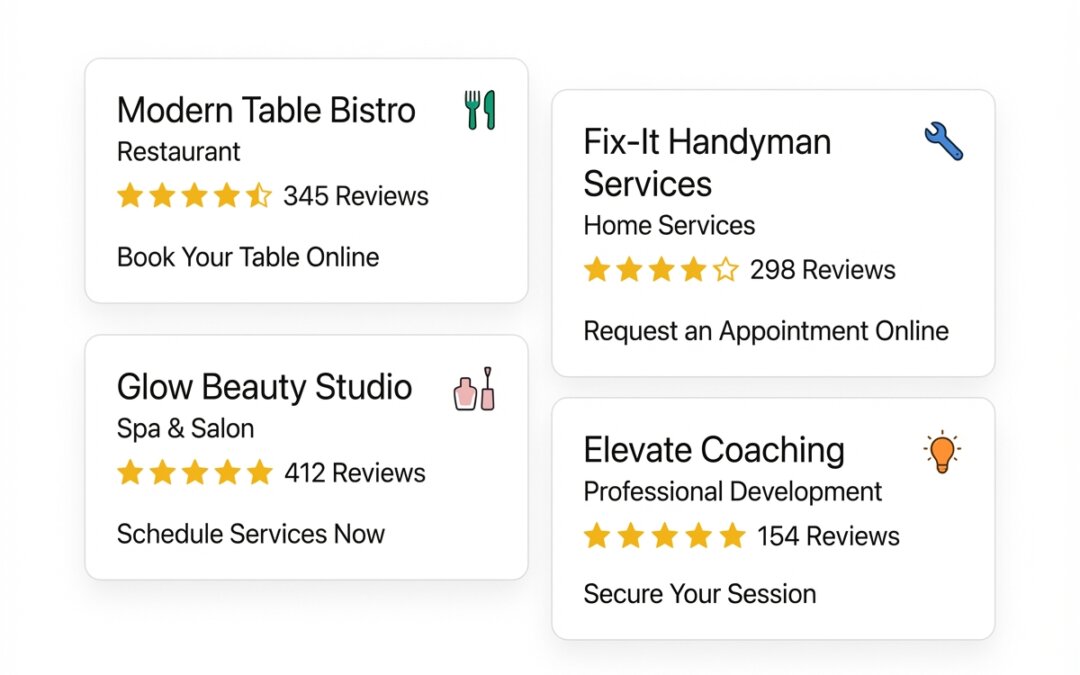View the 412 Reviews count

355,473
